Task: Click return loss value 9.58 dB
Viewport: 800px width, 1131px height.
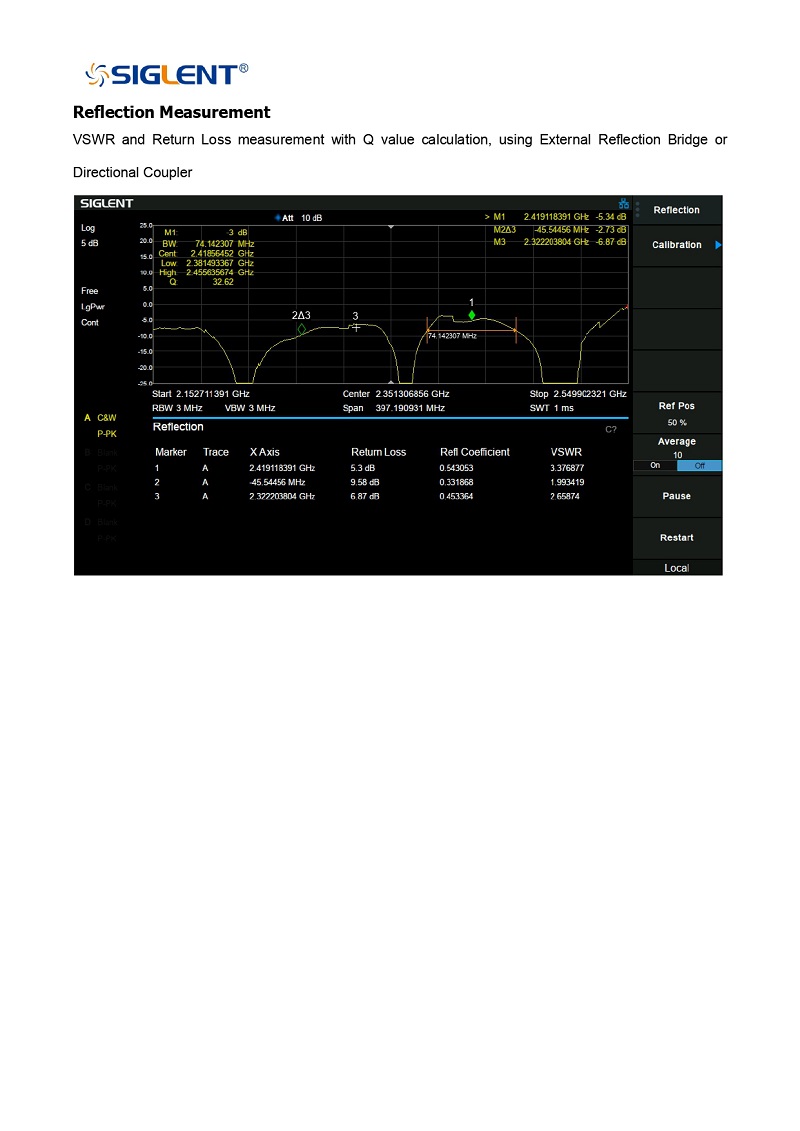Action: tap(365, 483)
